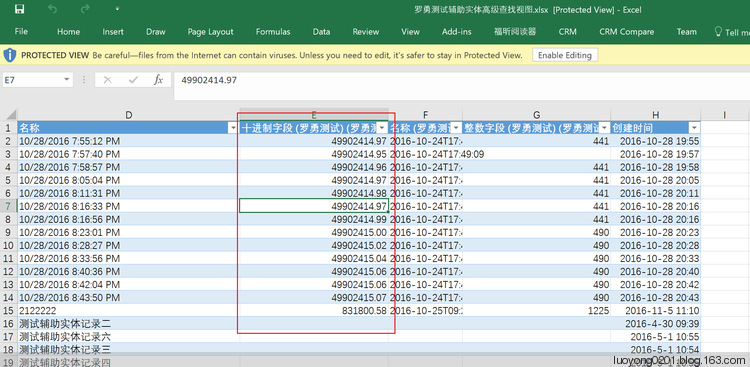This screenshot has height=367, width=750.
Task: Click cell 测试辅助实体记录三
Action: click(128, 349)
